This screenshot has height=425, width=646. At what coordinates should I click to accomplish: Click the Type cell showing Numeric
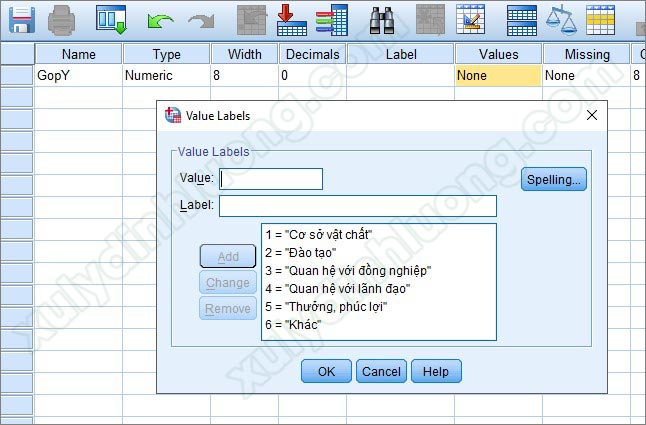coord(165,75)
